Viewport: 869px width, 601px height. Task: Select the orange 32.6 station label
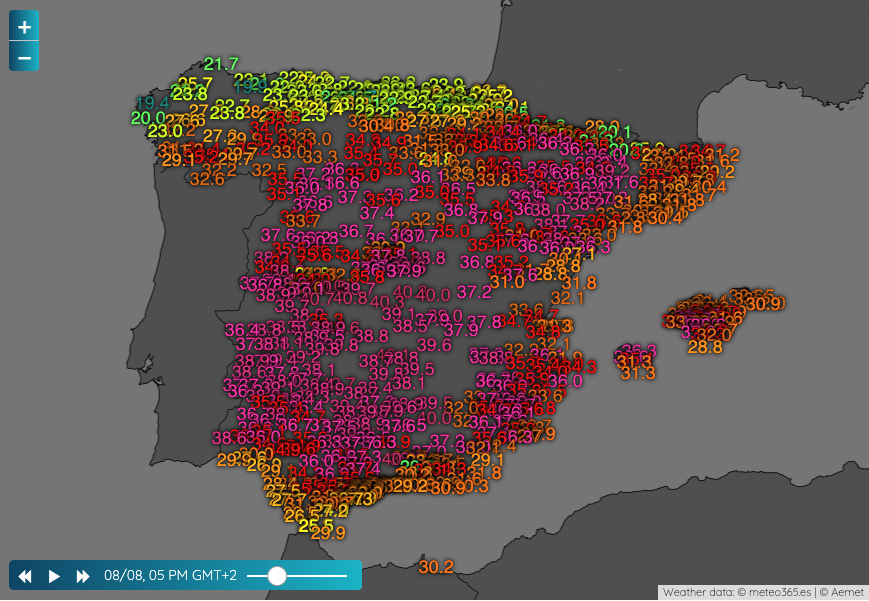[x=207, y=179]
